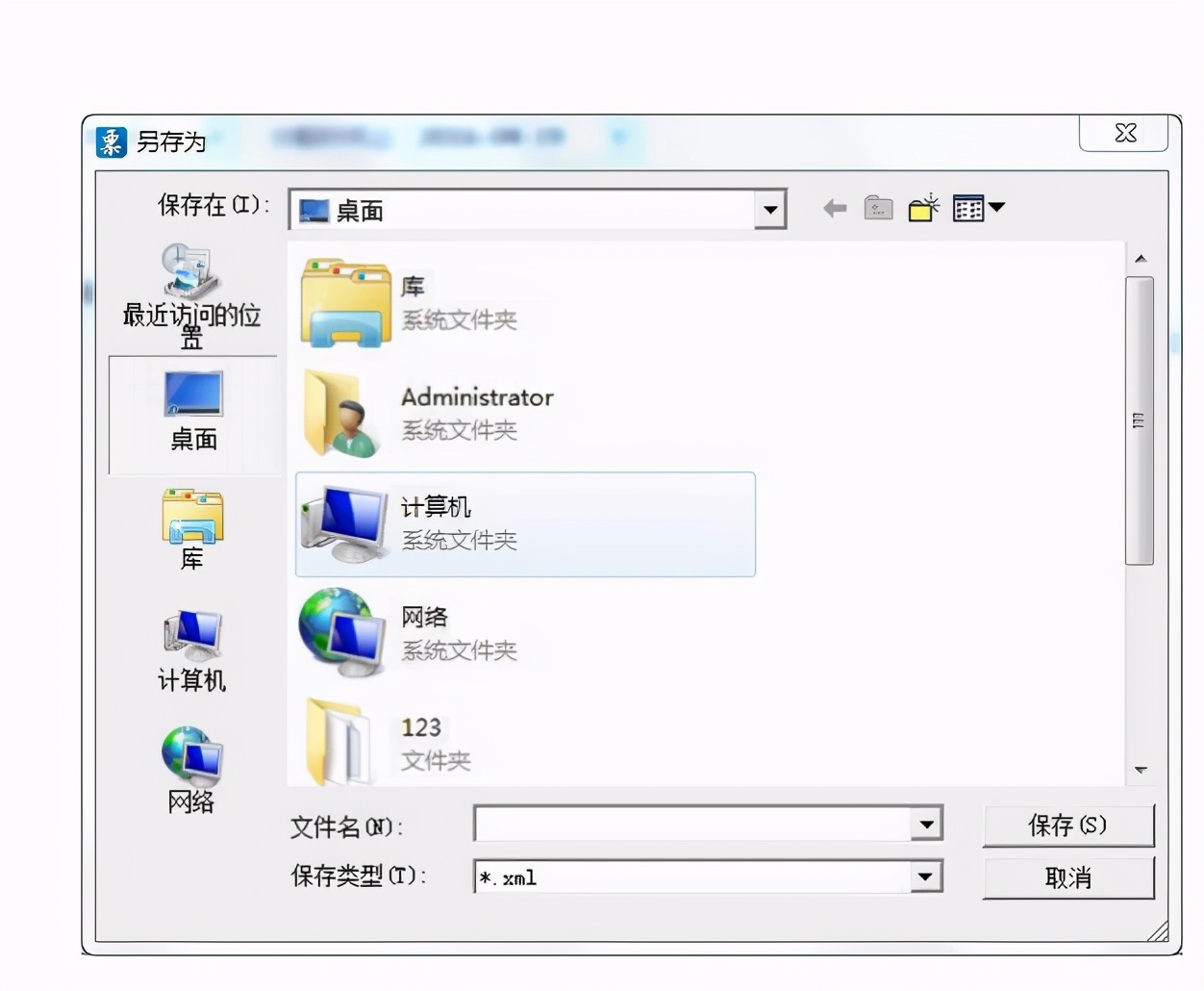Screen dimensions: 1204x991
Task: Open the 文件名 dropdown arrow
Action: point(925,824)
